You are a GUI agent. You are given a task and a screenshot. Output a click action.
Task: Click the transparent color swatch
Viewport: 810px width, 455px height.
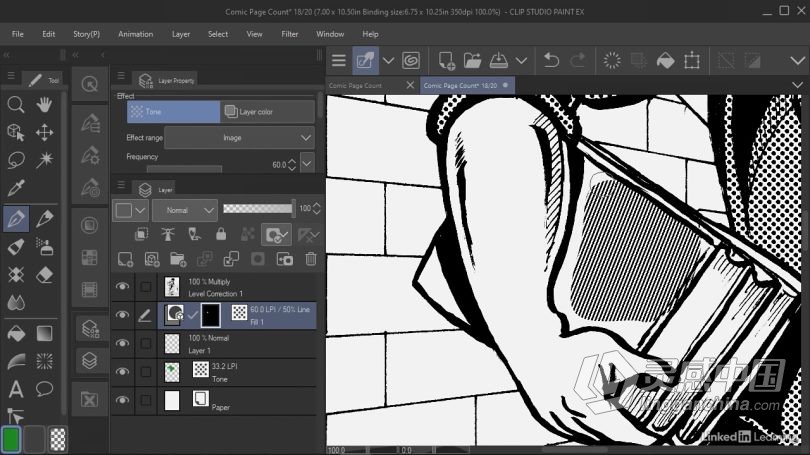point(58,439)
